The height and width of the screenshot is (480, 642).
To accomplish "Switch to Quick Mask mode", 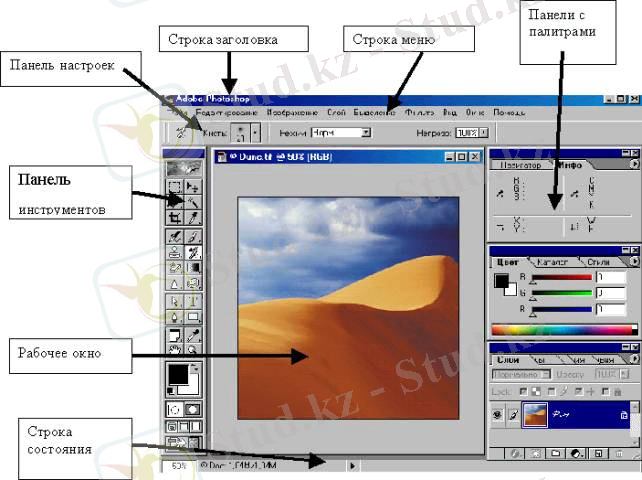I will pyautogui.click(x=193, y=410).
